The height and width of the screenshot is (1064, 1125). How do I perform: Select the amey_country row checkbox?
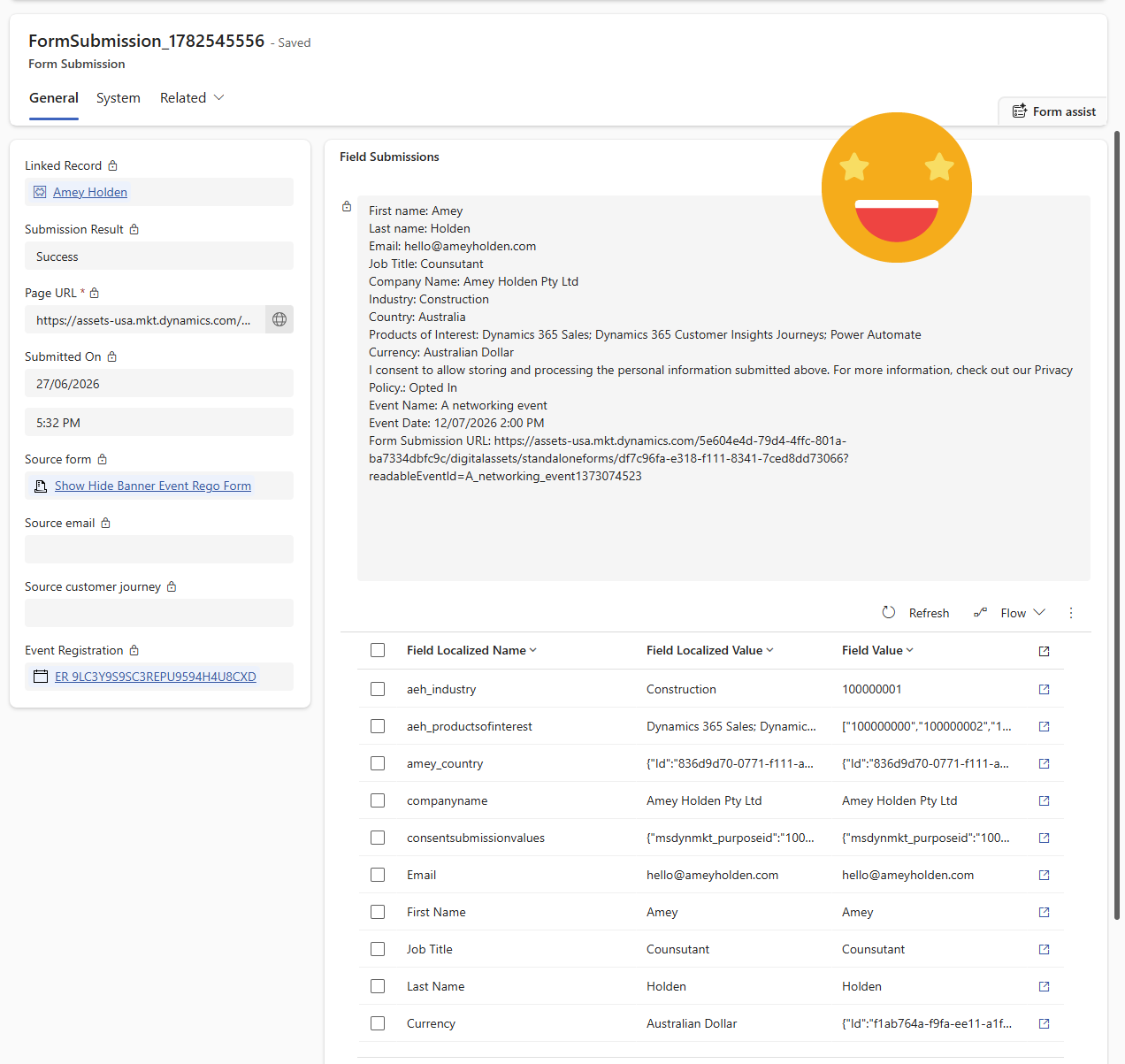[x=378, y=763]
